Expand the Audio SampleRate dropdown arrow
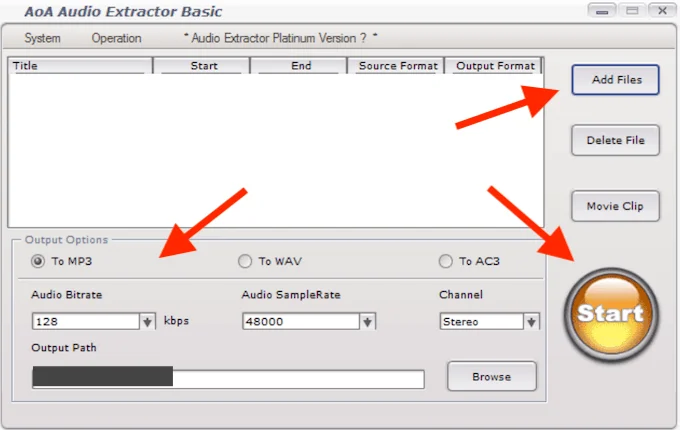The height and width of the screenshot is (430, 680). (367, 322)
